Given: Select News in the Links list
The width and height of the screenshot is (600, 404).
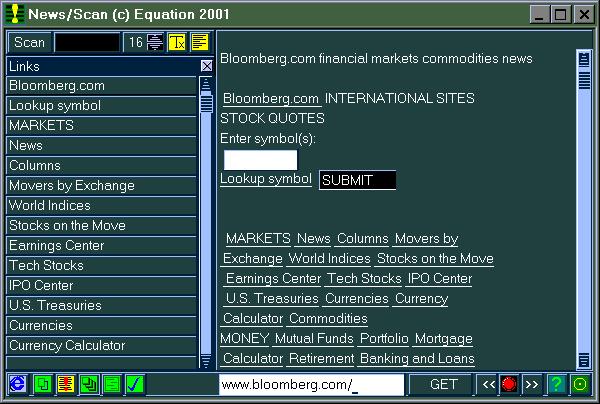Looking at the screenshot, I should pyautogui.click(x=101, y=145).
